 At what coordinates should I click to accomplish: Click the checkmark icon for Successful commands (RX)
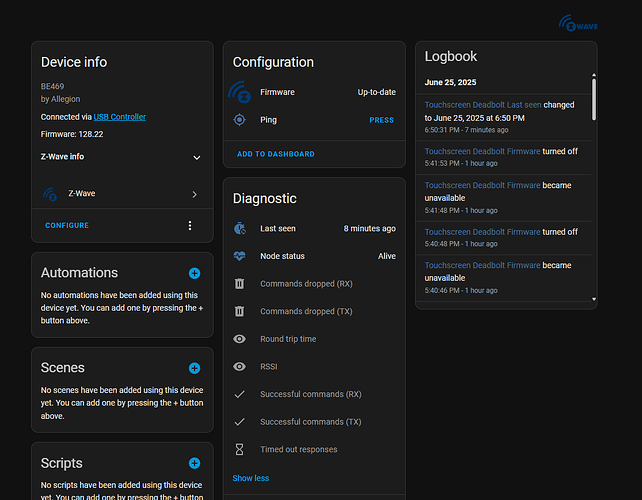point(240,394)
